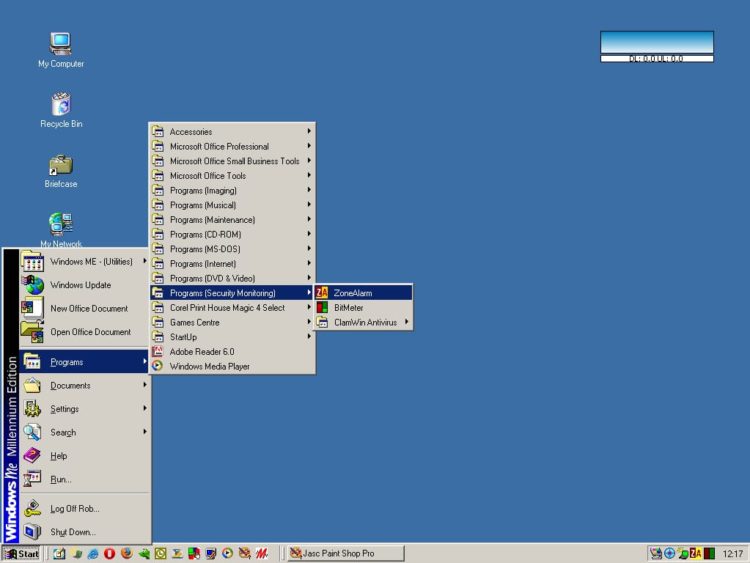Launch Opera from the quick launch bar
The height and width of the screenshot is (563, 750).
[x=109, y=553]
